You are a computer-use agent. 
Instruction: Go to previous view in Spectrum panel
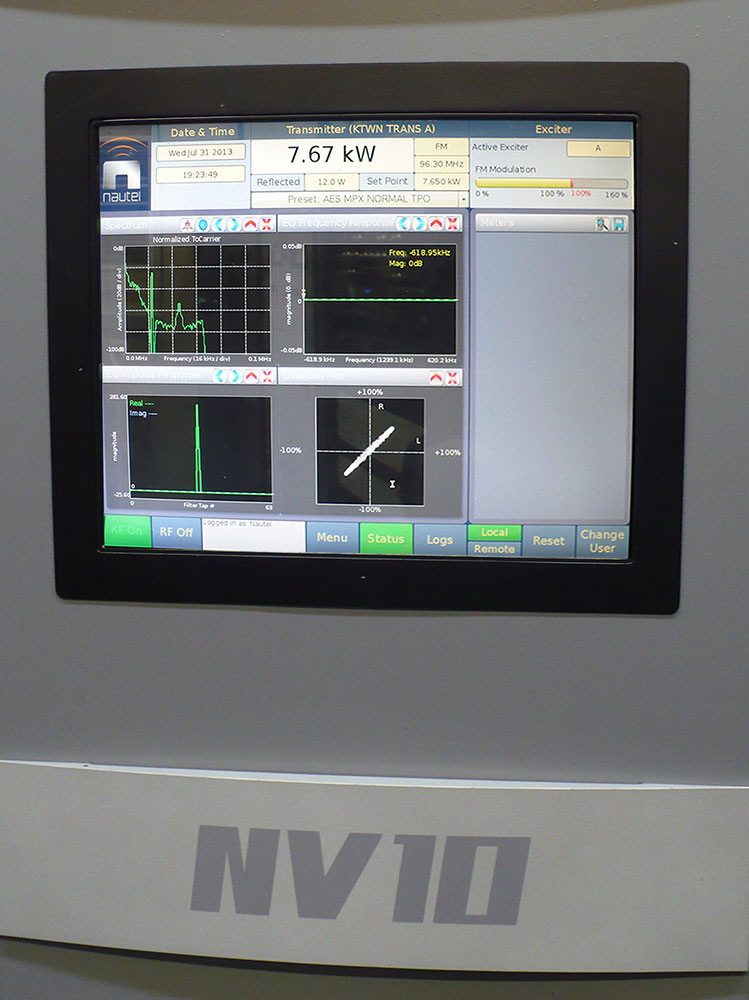(x=219, y=224)
